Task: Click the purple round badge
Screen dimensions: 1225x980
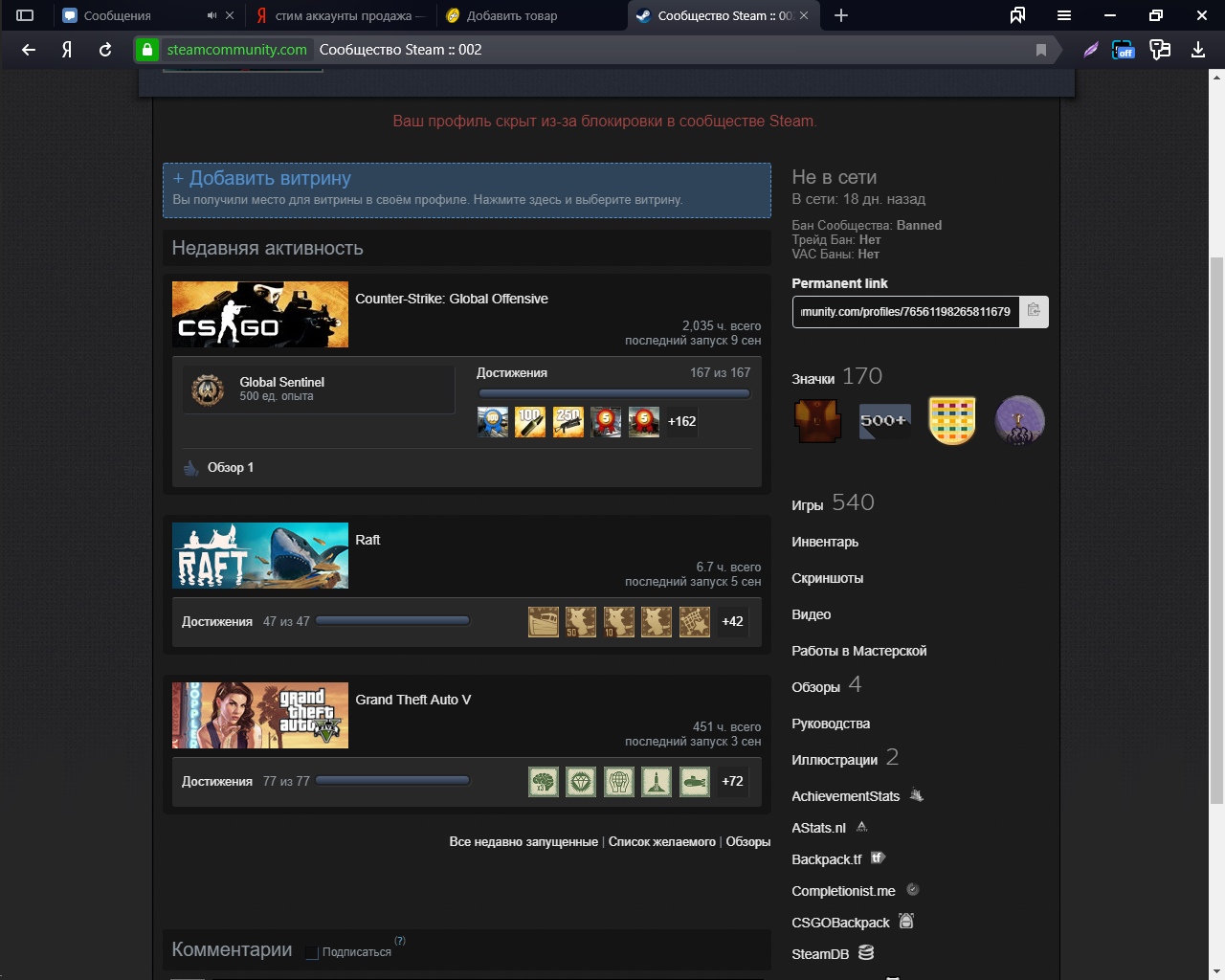Action: point(1019,420)
